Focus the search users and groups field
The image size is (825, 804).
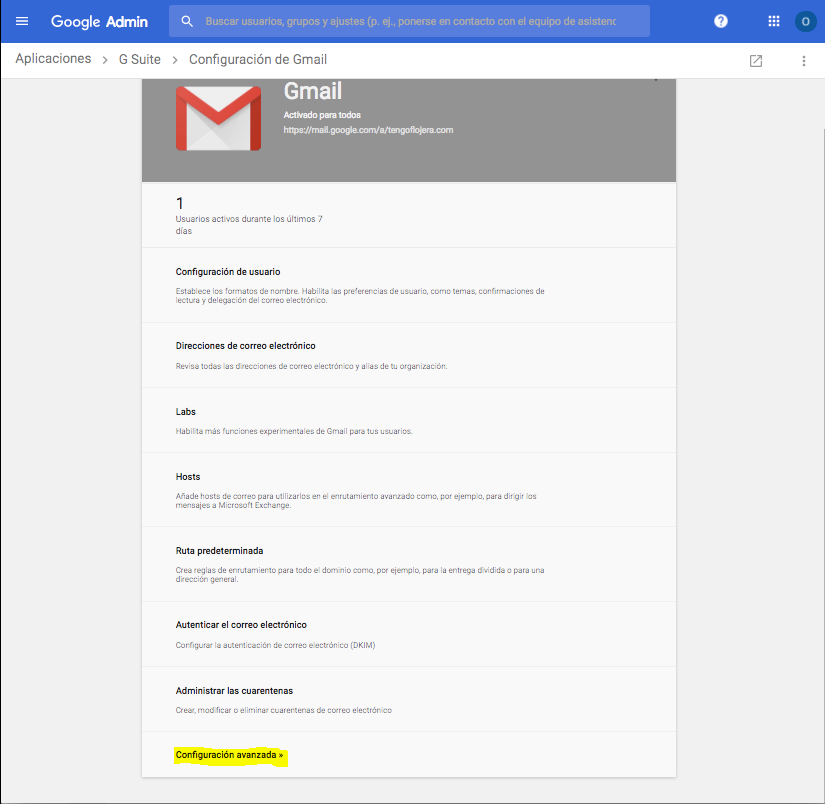click(410, 21)
